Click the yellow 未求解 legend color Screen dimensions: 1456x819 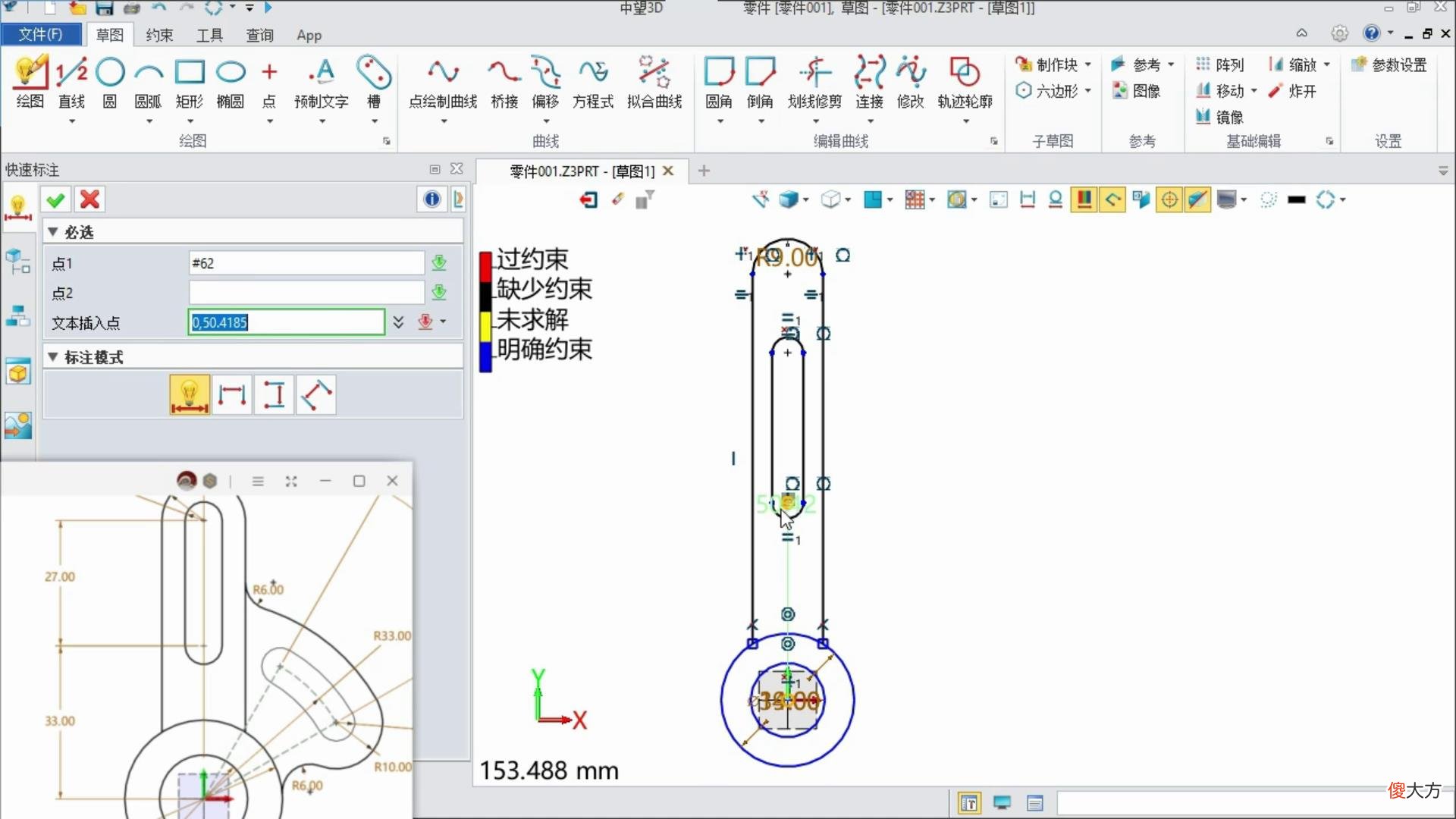coord(485,327)
